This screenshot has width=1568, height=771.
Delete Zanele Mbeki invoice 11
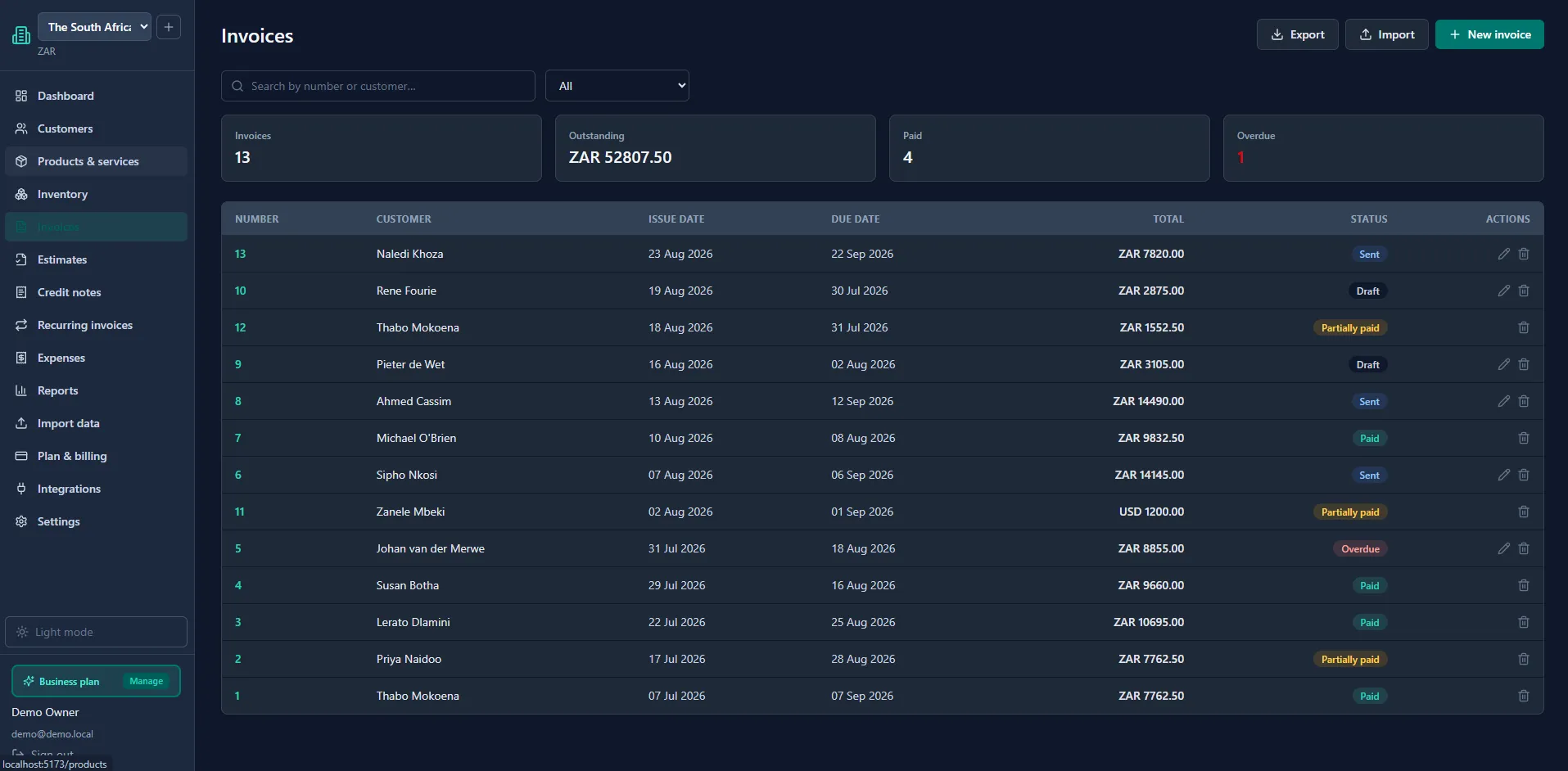tap(1524, 512)
